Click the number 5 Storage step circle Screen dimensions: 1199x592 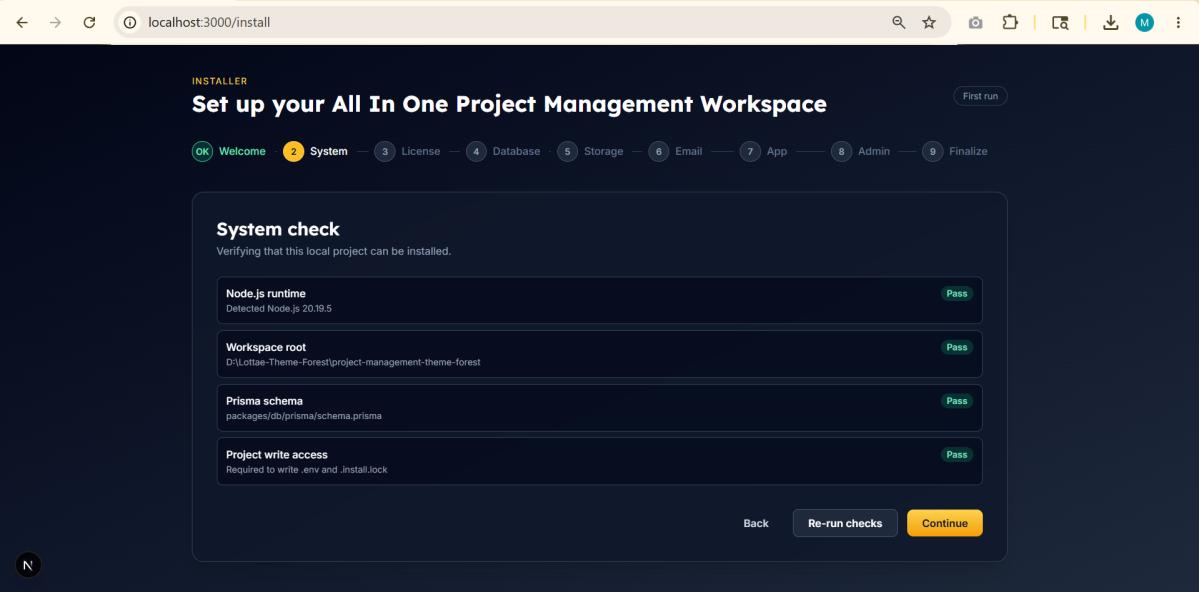pyautogui.click(x=567, y=151)
